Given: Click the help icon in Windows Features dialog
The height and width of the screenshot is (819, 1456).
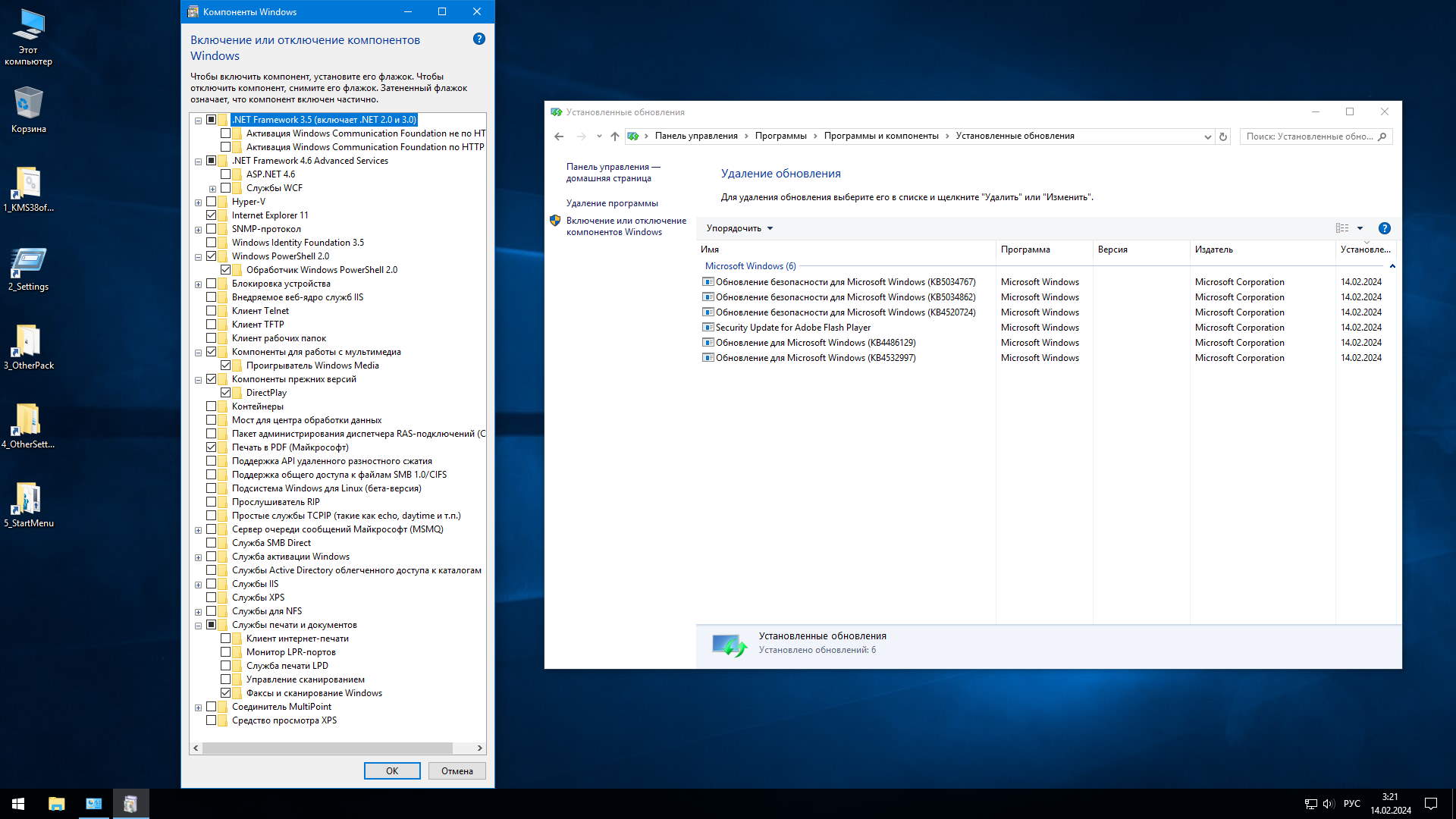Looking at the screenshot, I should point(479,39).
